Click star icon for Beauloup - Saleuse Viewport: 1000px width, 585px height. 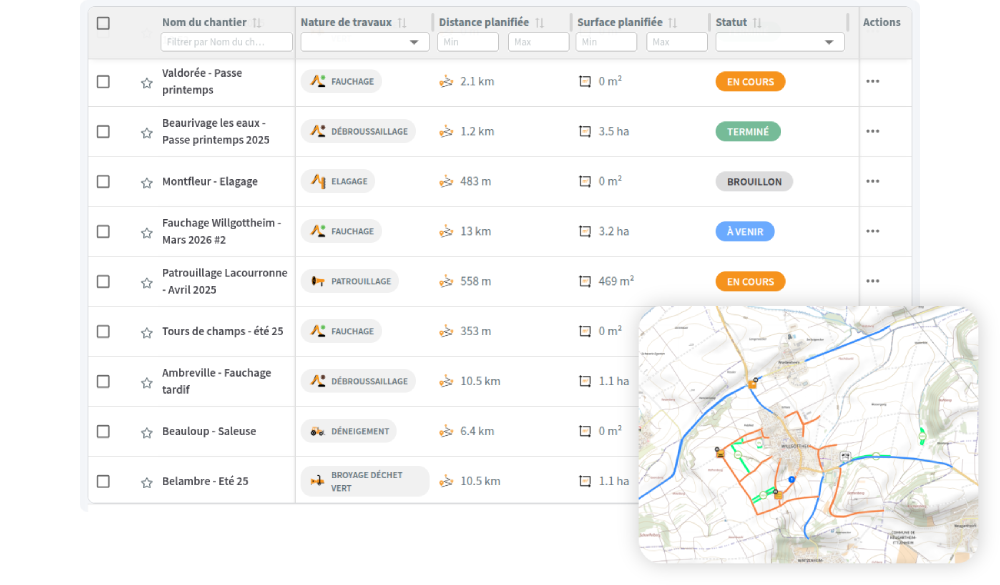147,432
